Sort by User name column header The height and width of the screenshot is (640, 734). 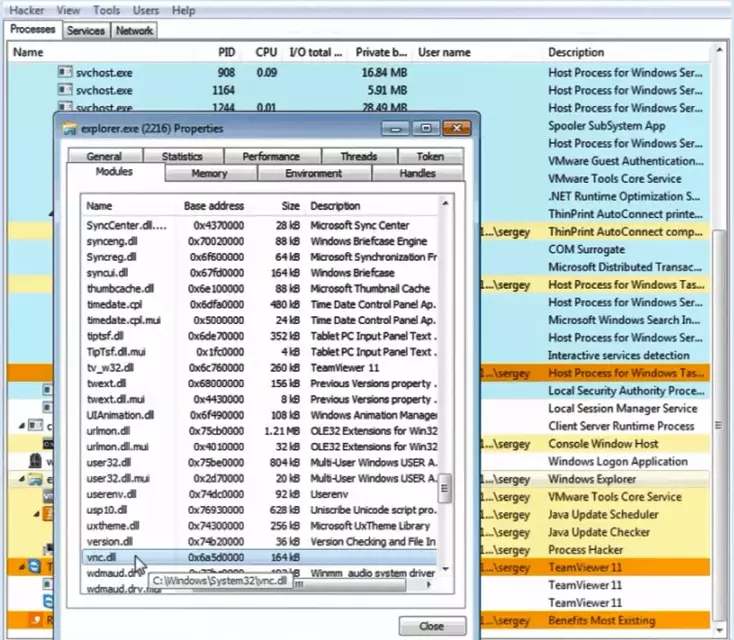tap(444, 52)
